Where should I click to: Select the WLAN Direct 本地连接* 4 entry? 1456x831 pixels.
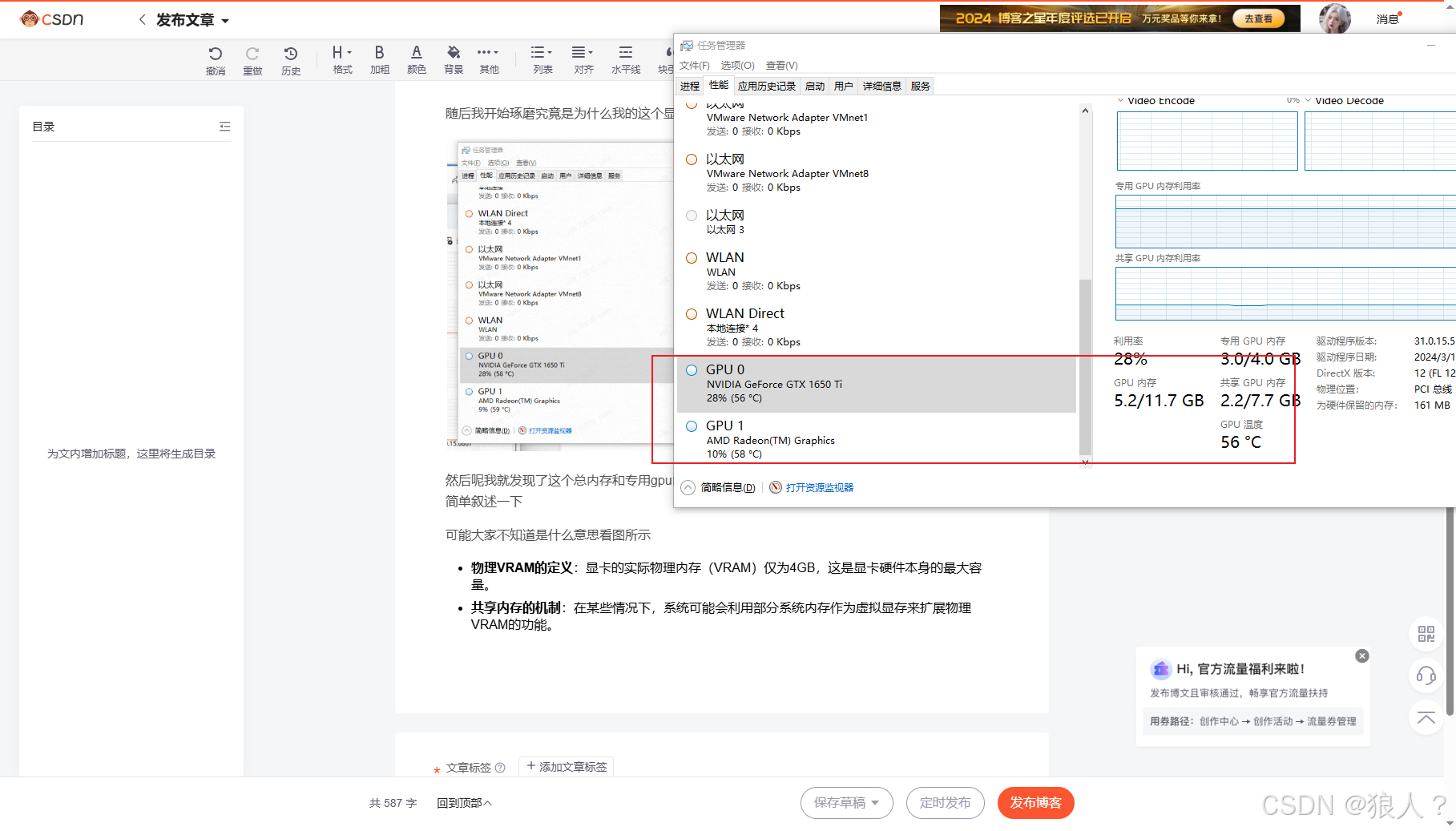(877, 327)
